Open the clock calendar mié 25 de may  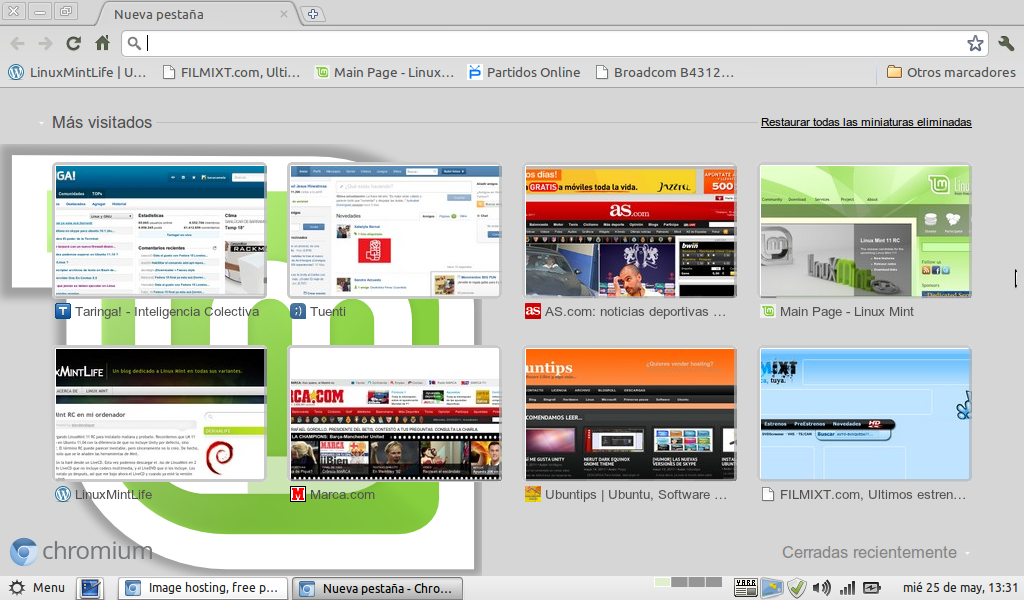[x=960, y=588]
